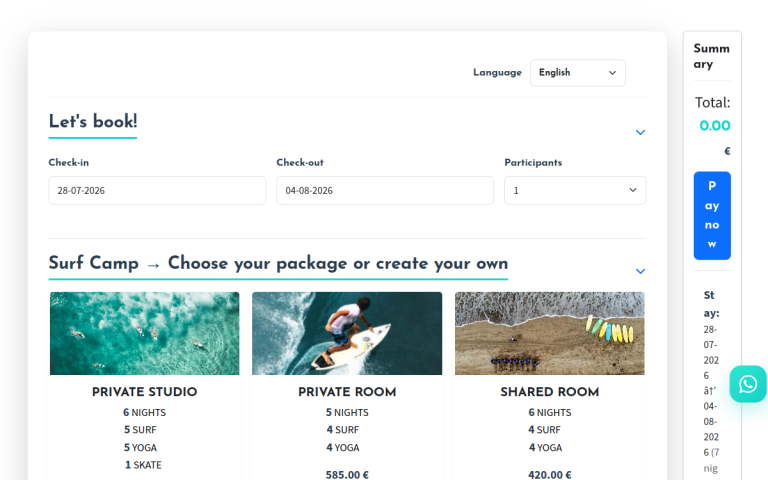The image size is (768, 480).
Task: Click 6 NIGHTS in the Shared Room card
Action: 550,412
